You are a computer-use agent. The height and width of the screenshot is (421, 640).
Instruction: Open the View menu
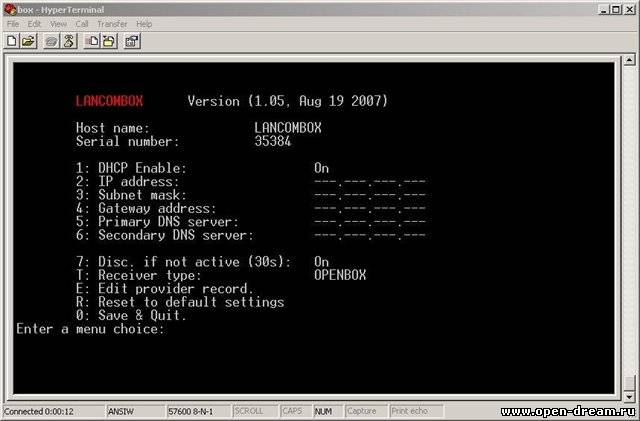(x=58, y=24)
